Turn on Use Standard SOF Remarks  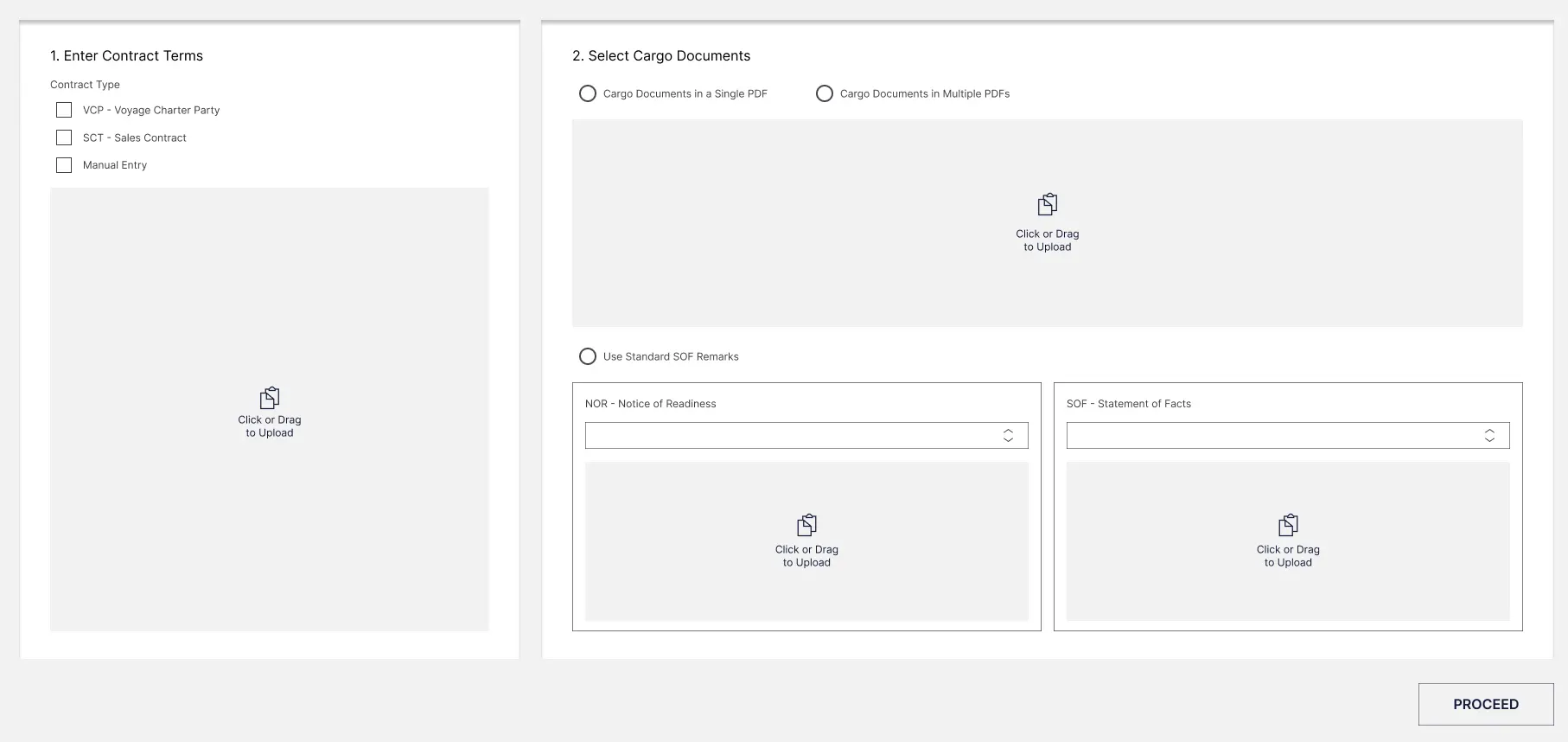click(588, 356)
